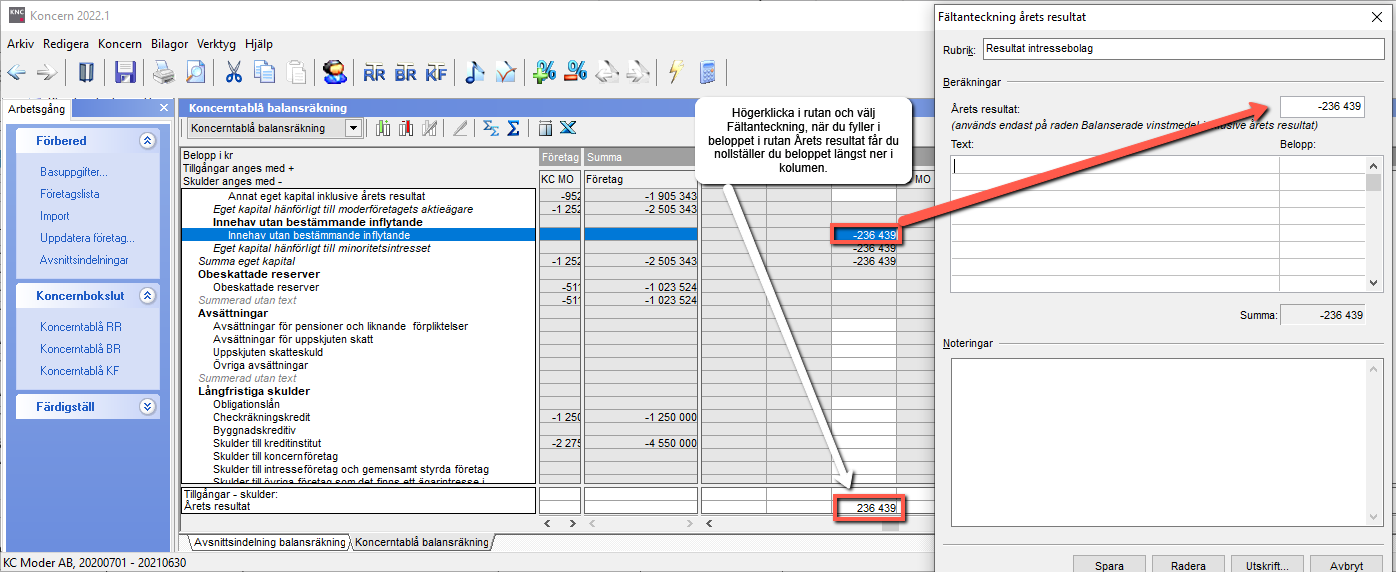The height and width of the screenshot is (572, 1396).
Task: Click the user person icon in toolbar
Action: pyautogui.click(x=335, y=72)
